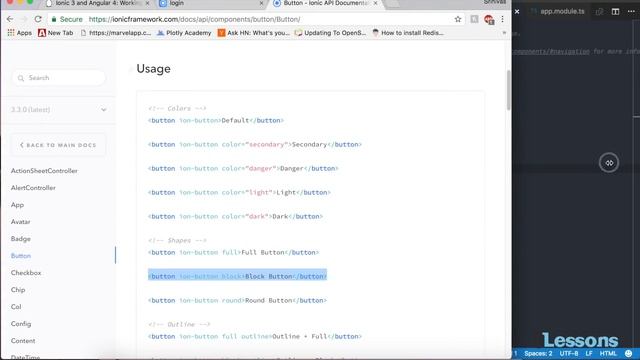Click the Light color button code line
This screenshot has width=640, height=360.
[x=239, y=193]
